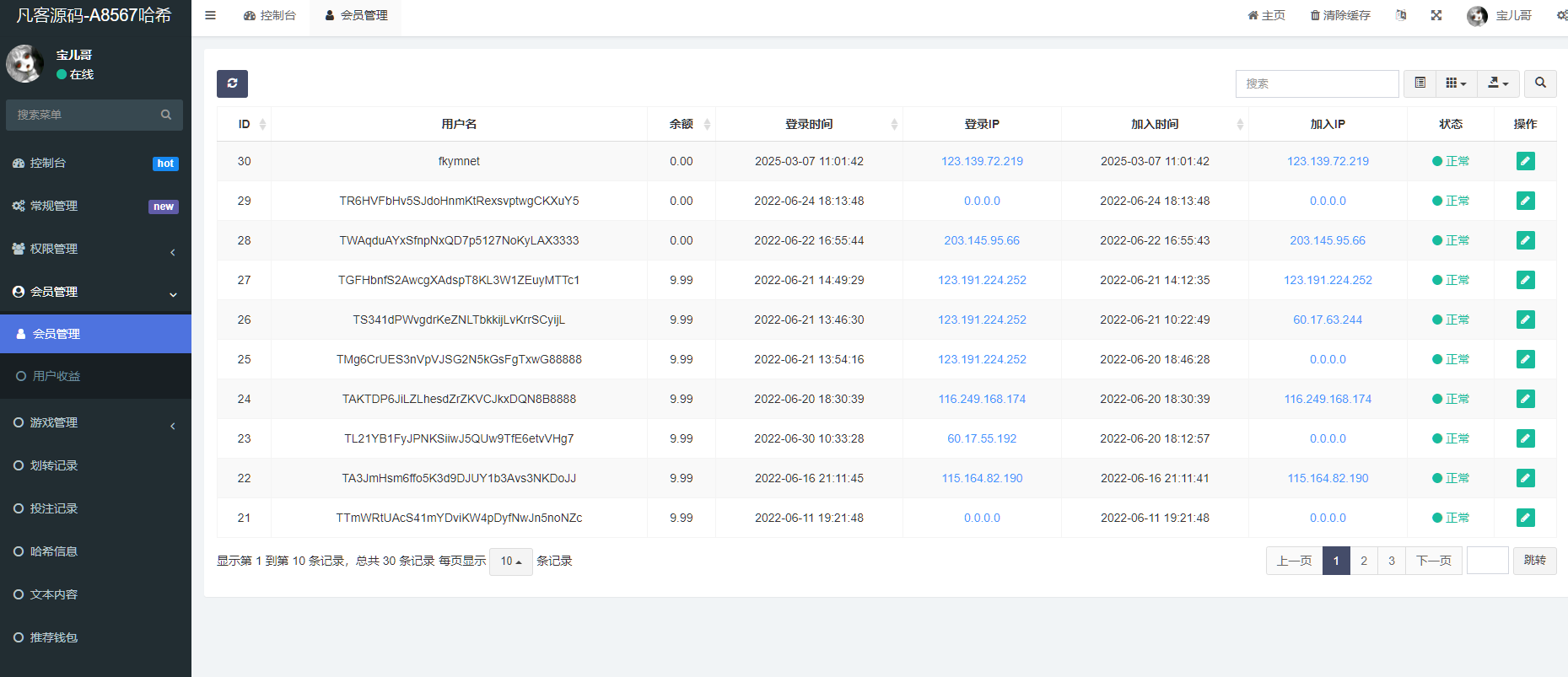Click edit icon for row ID 21
The width and height of the screenshot is (1568, 677).
[x=1525, y=518]
